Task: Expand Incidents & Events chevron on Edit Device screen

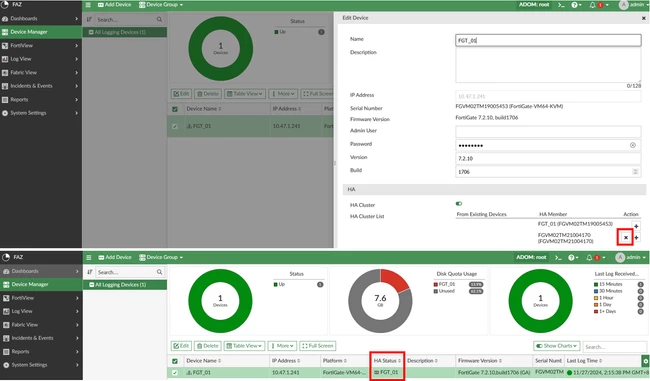Action: pyautogui.click(x=77, y=86)
